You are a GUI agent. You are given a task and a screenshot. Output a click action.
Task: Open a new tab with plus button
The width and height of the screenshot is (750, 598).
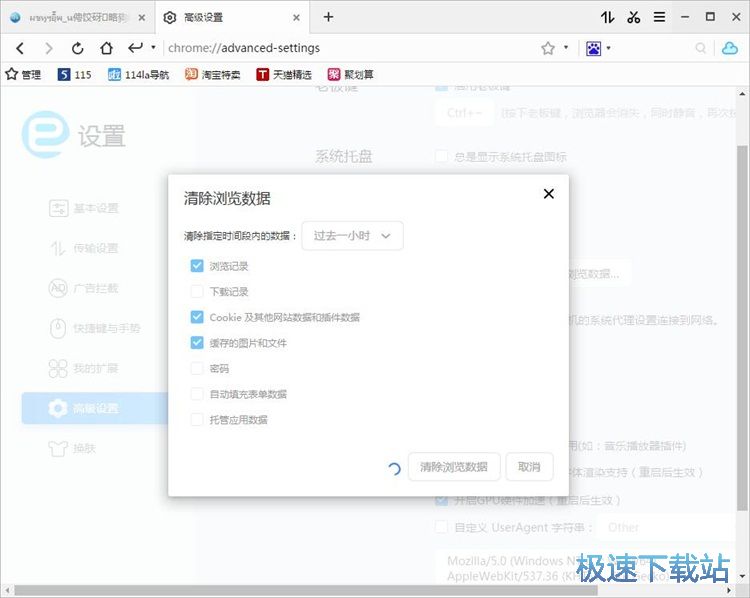point(328,17)
